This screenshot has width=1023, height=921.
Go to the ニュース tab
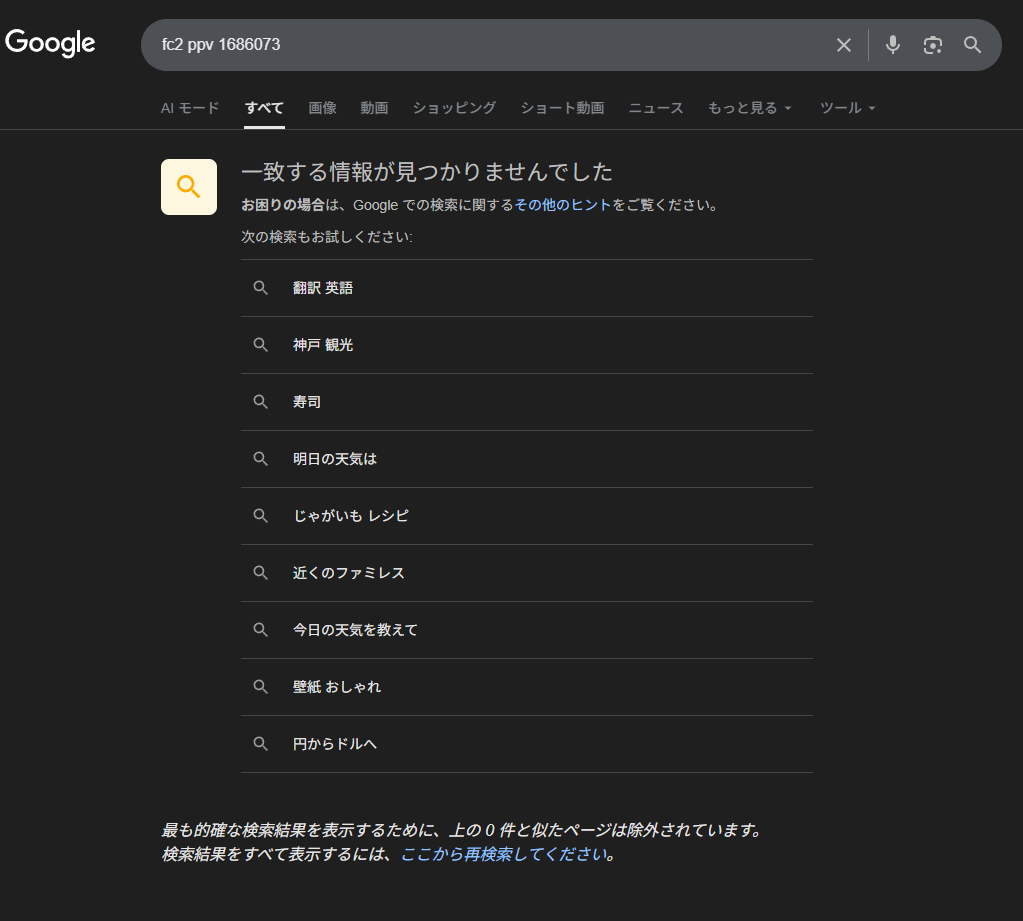point(656,108)
